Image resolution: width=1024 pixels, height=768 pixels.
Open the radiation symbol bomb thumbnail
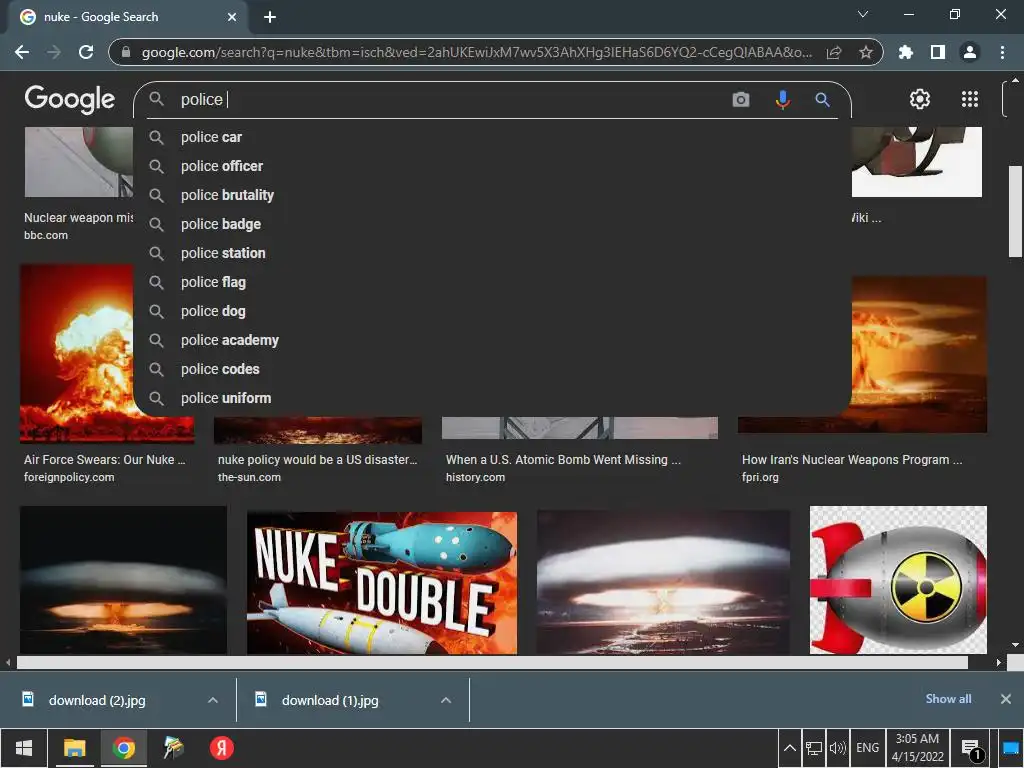click(898, 580)
